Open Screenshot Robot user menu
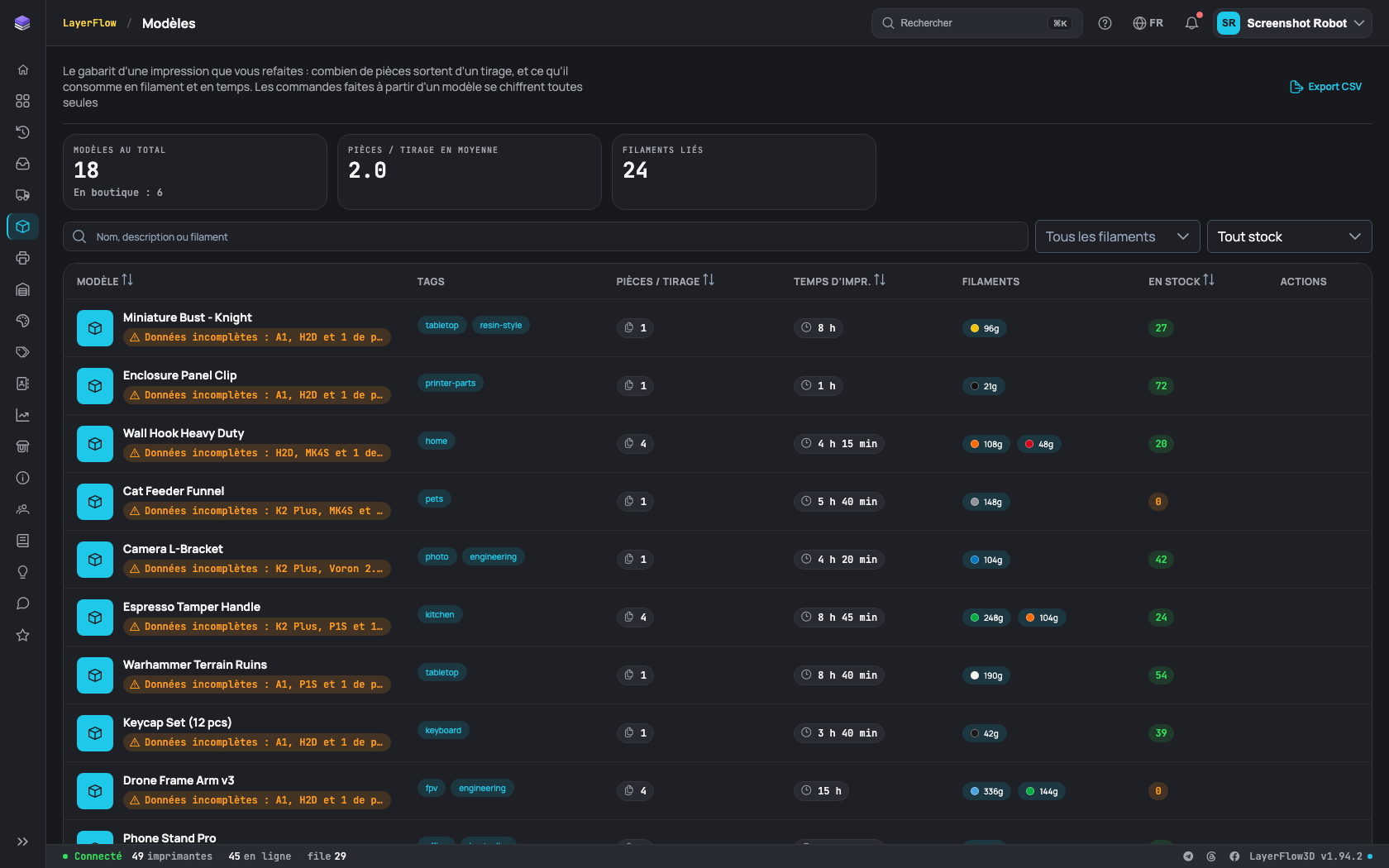 (1292, 23)
